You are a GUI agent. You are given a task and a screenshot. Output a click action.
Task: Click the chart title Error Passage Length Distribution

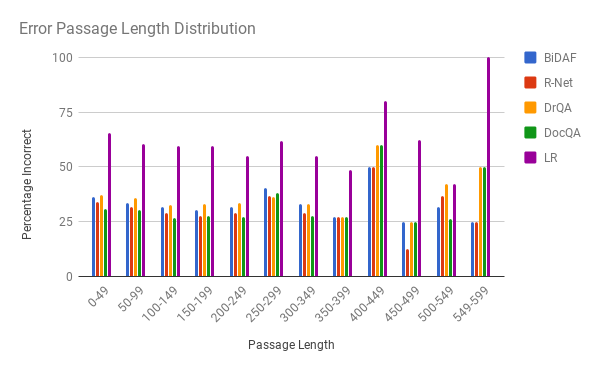pyautogui.click(x=137, y=29)
